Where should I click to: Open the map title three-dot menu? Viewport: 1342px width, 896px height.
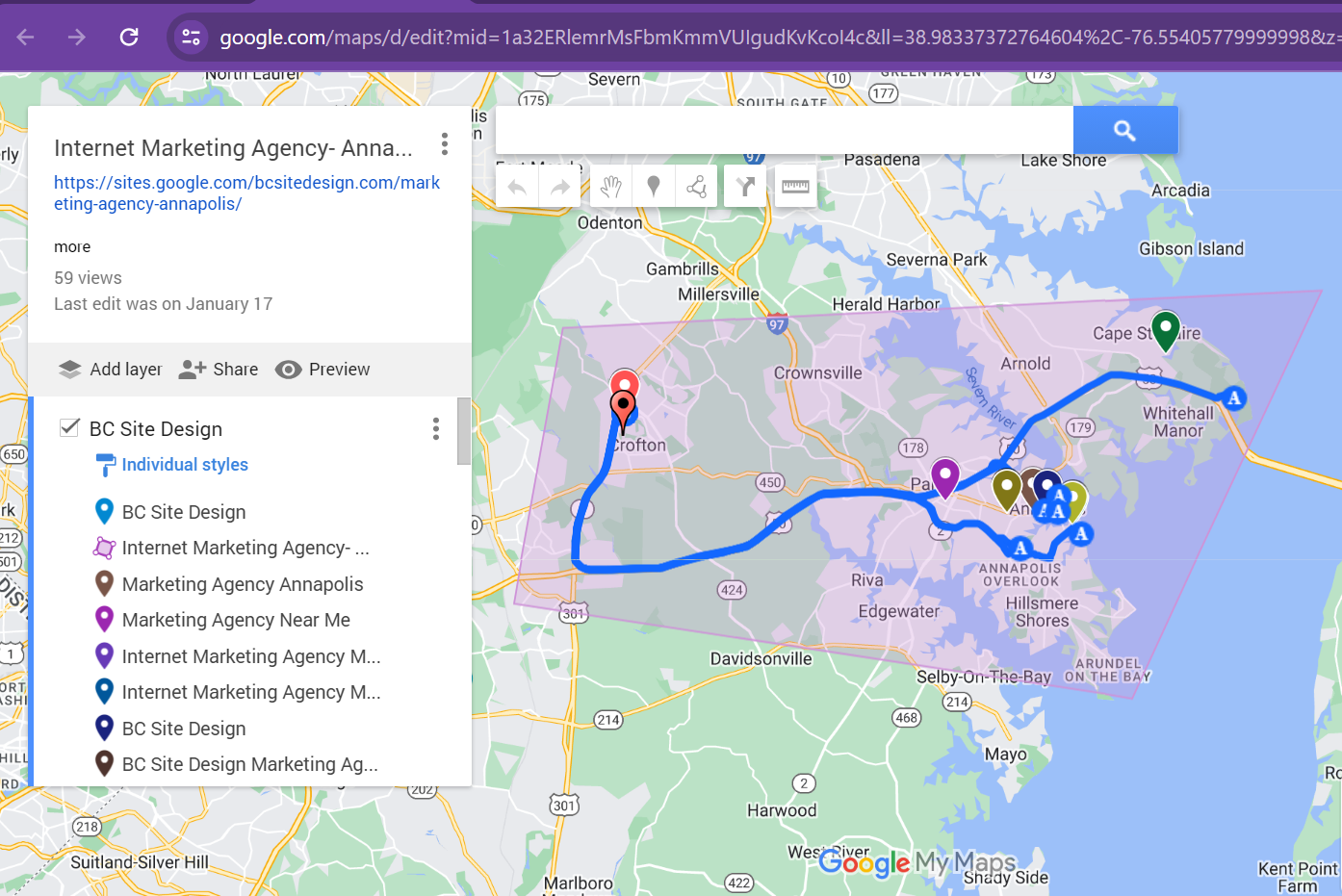(x=444, y=144)
